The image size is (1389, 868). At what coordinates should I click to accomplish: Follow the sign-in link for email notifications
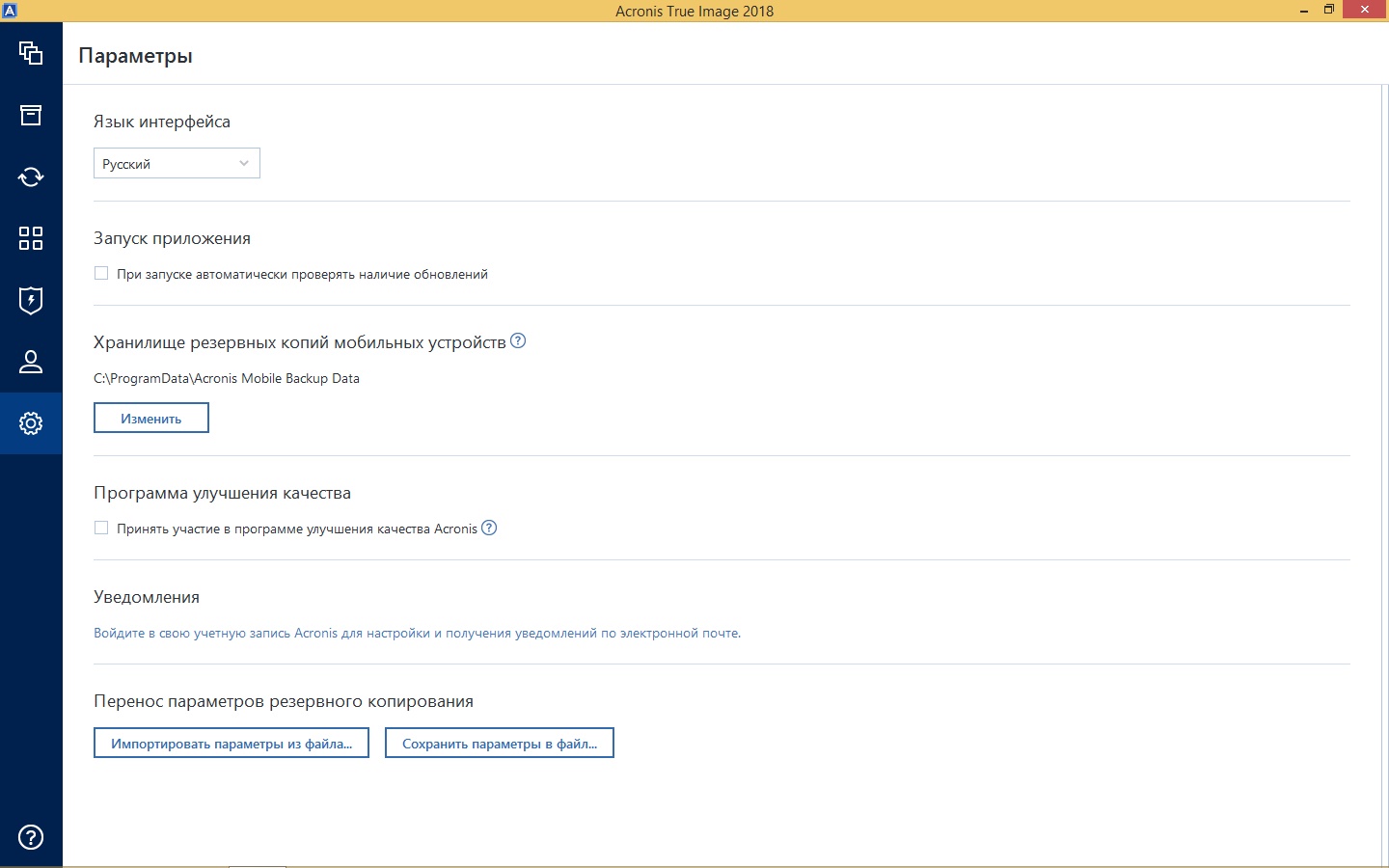point(417,634)
